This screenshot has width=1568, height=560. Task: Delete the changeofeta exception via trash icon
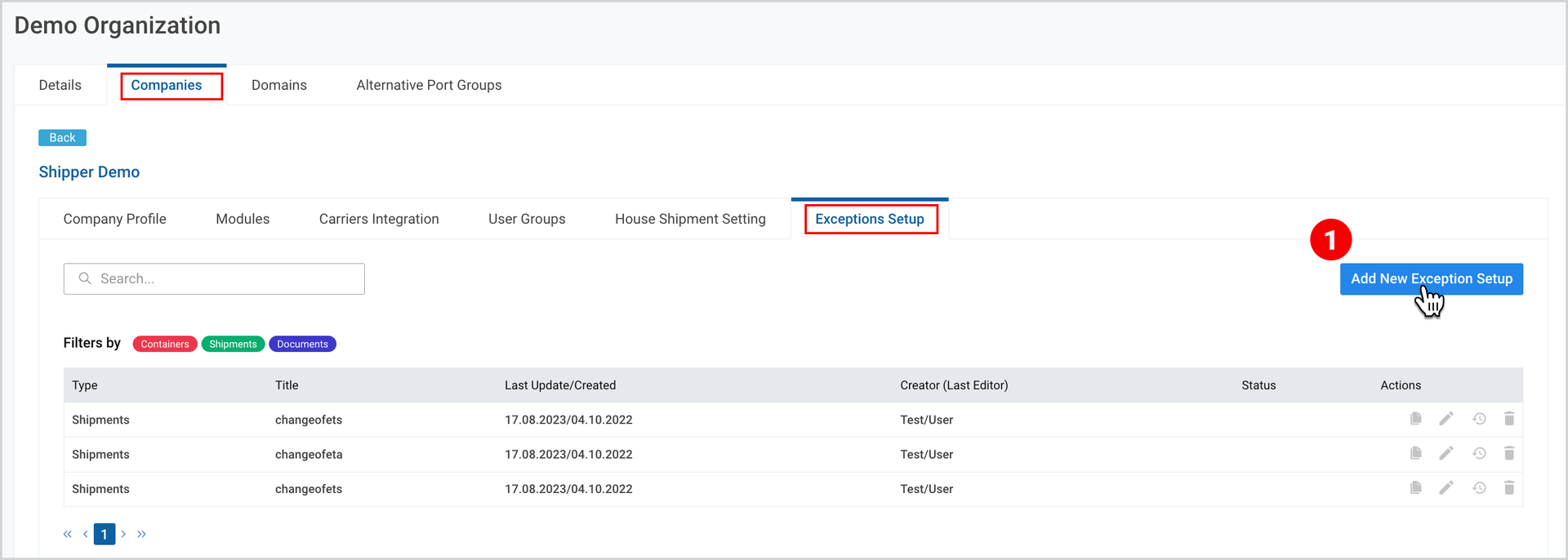(1509, 453)
